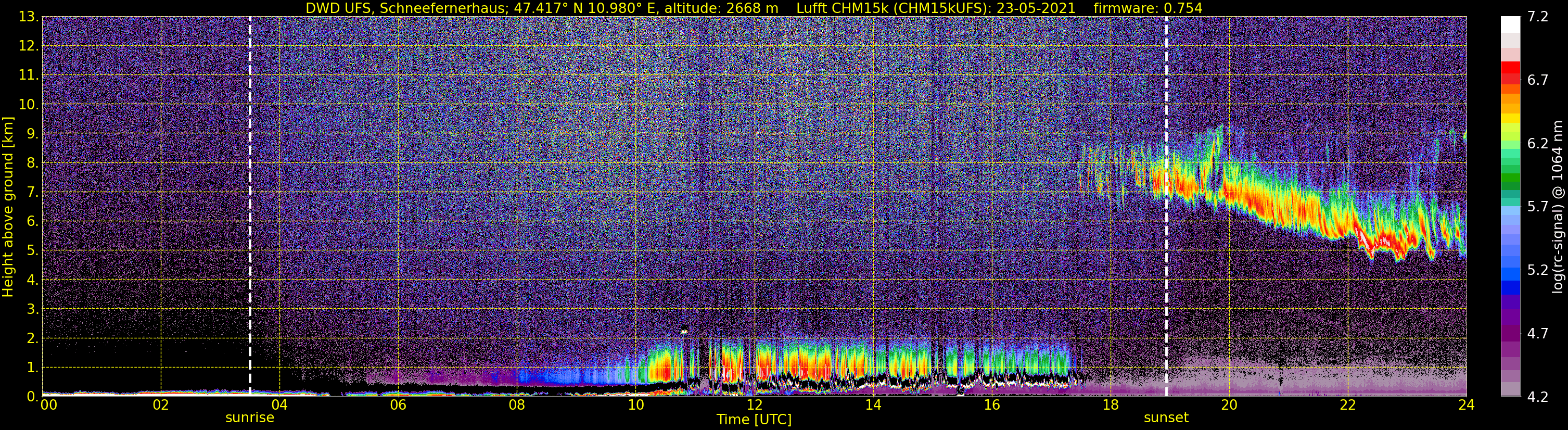
Task: Pick the bright blue colorbar segment beside 5.2
Action: coord(1510,273)
